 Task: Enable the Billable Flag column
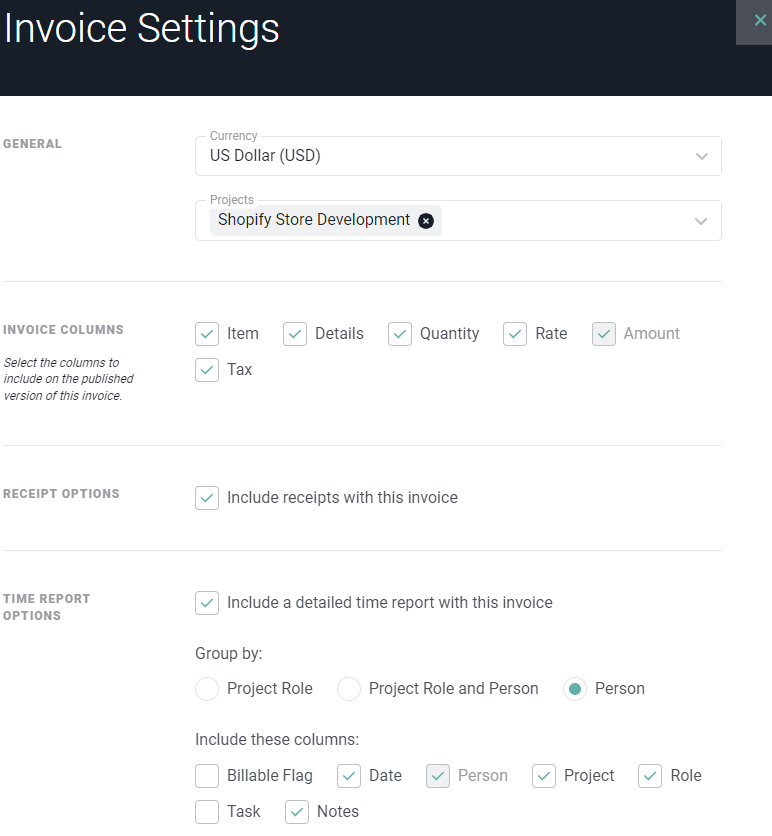pos(207,776)
